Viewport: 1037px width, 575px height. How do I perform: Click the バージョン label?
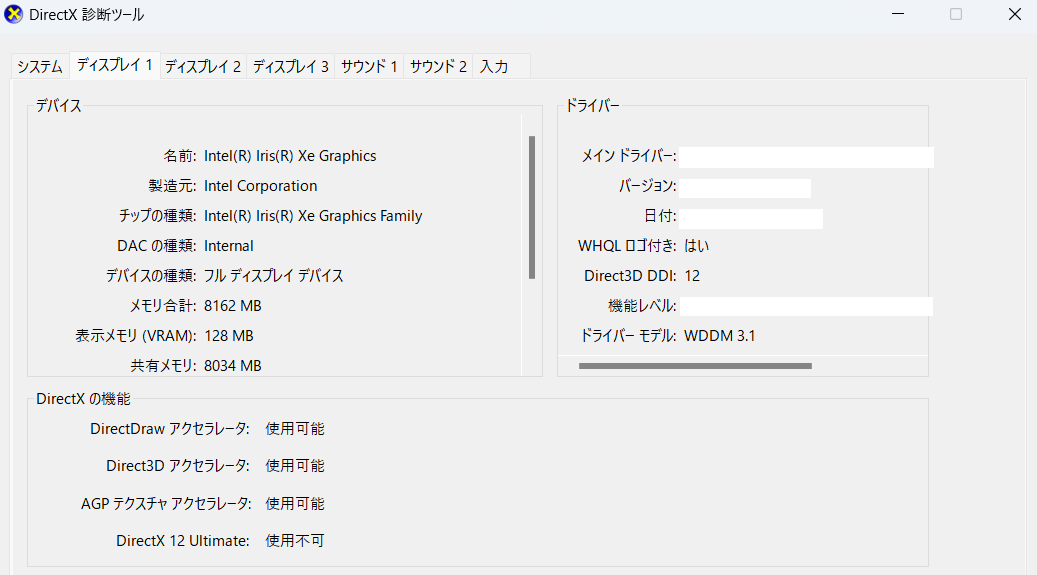(647, 186)
